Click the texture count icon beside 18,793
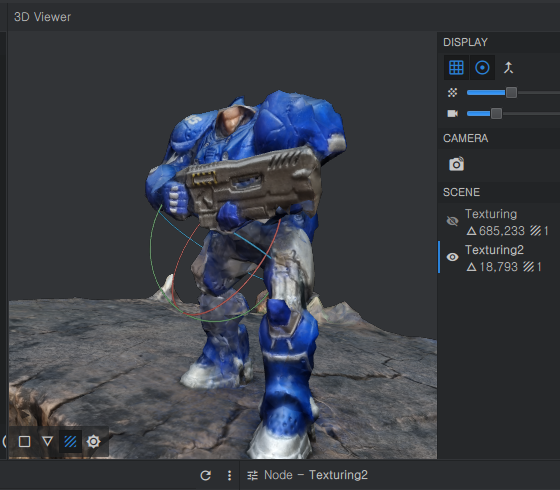The height and width of the screenshot is (490, 560). [528, 266]
